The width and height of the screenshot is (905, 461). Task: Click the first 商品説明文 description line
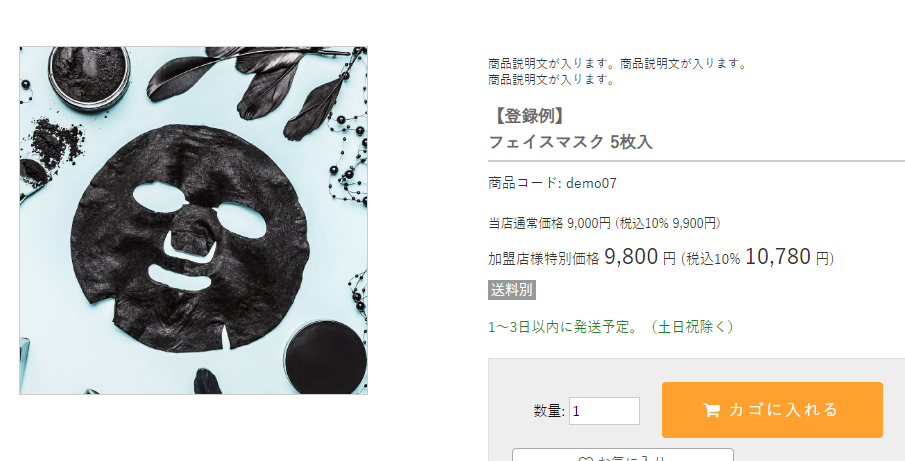[x=618, y=63]
